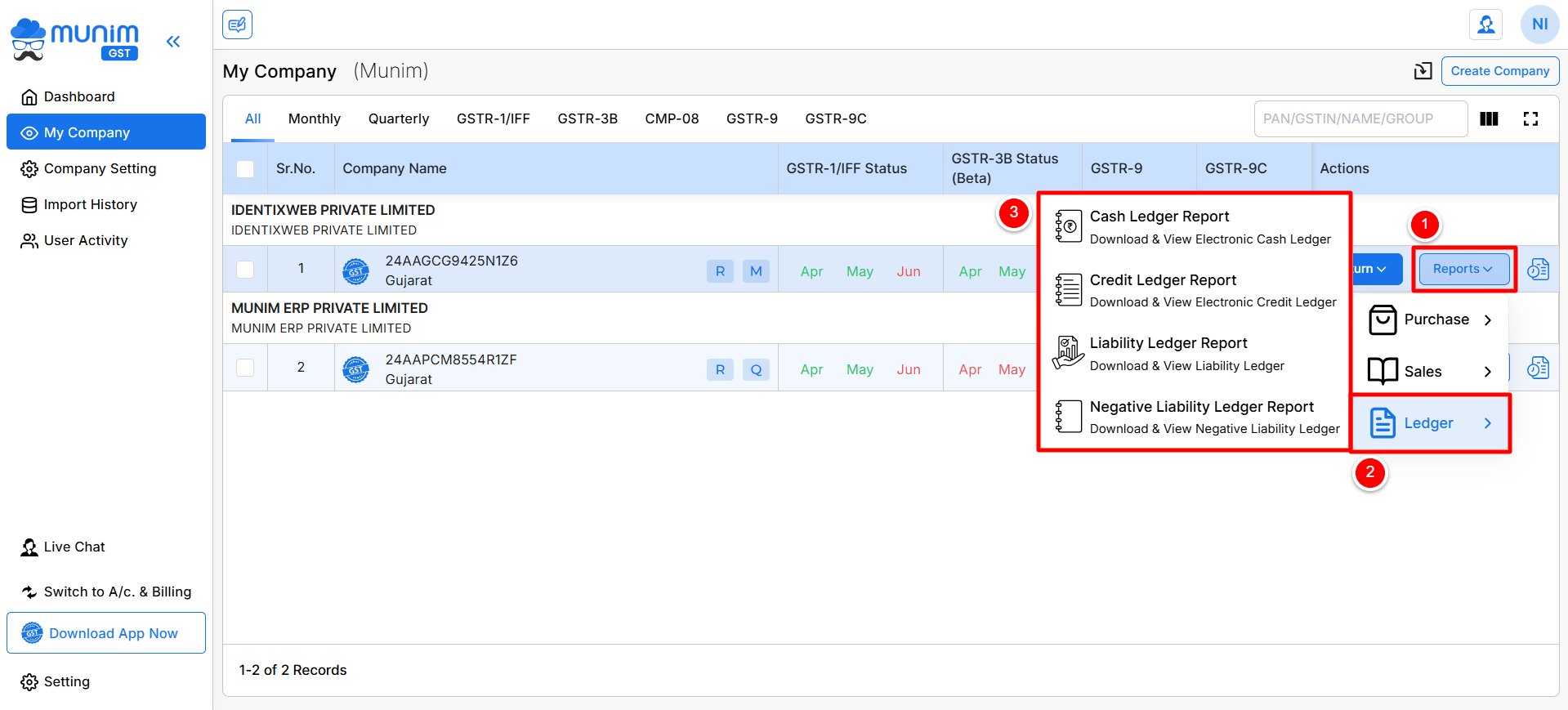Open support agent icon in header
Viewport: 1568px width, 710px height.
pyautogui.click(x=1486, y=25)
